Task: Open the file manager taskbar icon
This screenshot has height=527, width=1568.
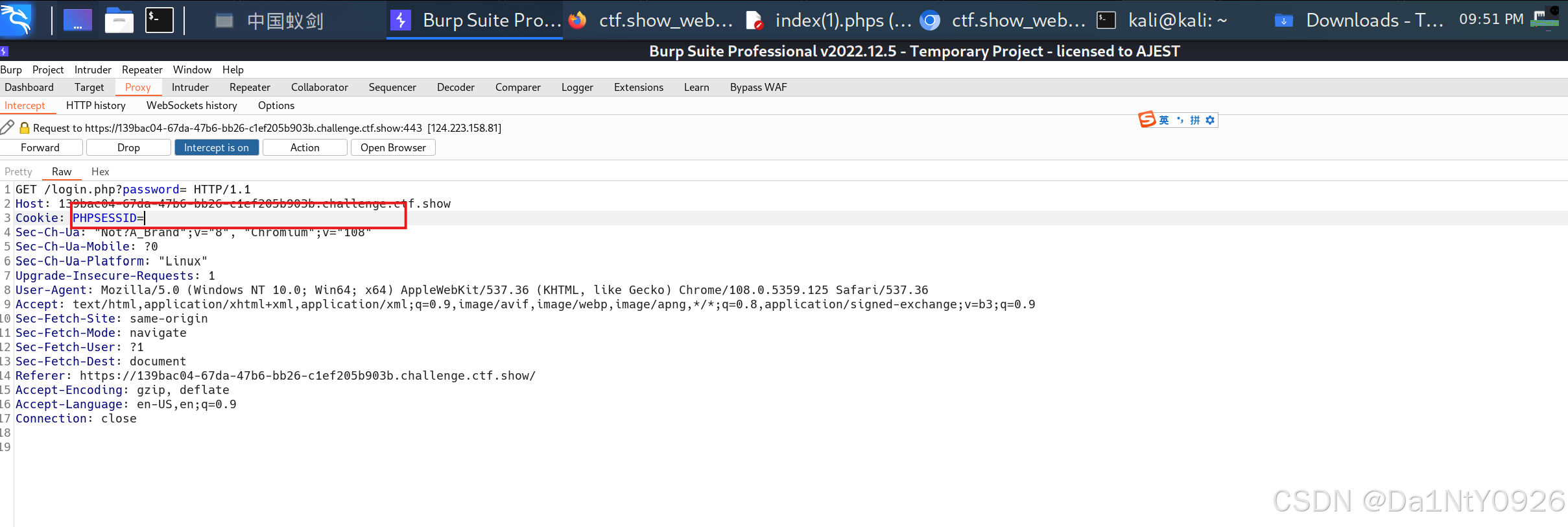Action: pyautogui.click(x=119, y=20)
